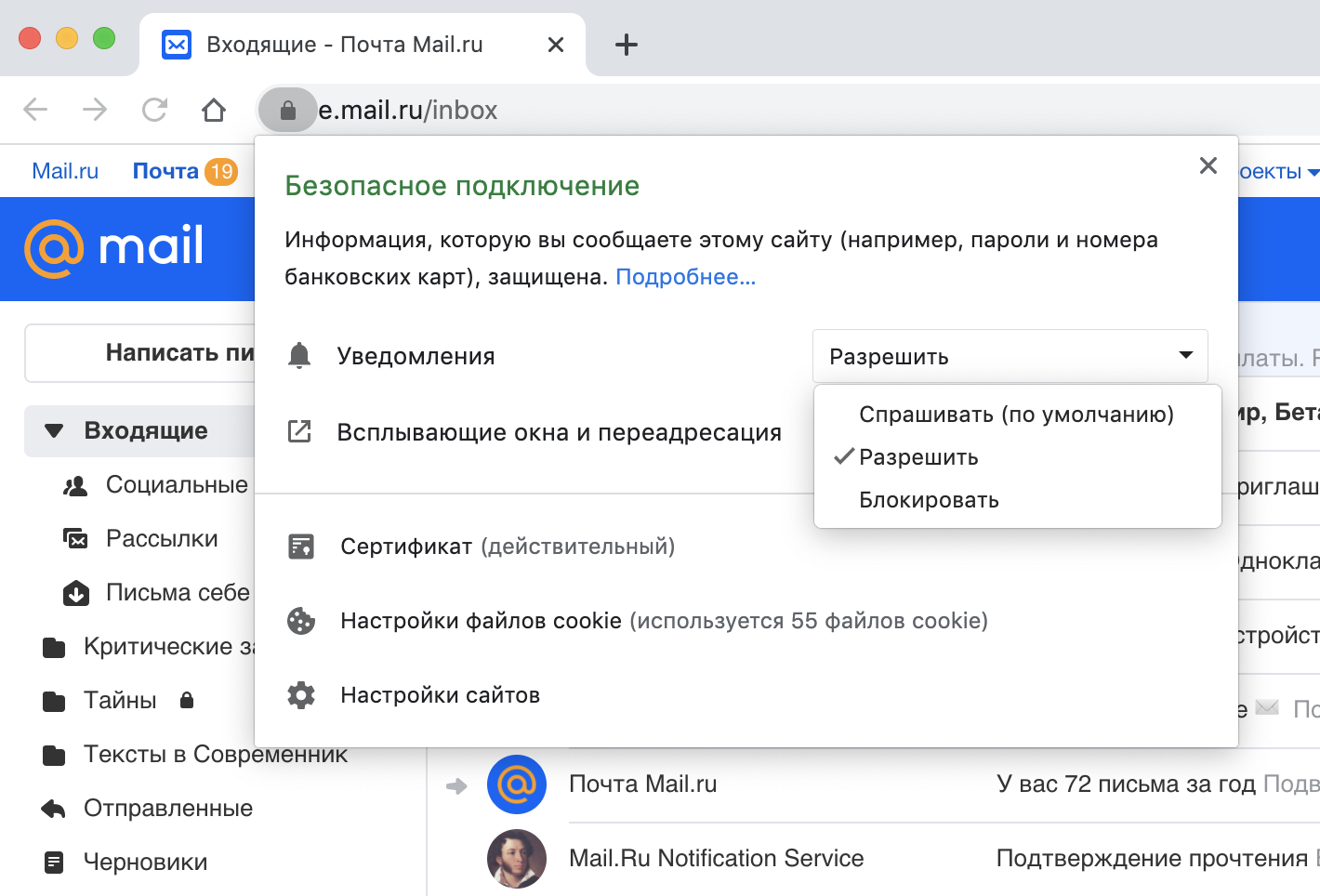Screen dimensions: 1320x896
Task: Click the Письма себе download icon
Action: pyautogui.click(x=76, y=593)
